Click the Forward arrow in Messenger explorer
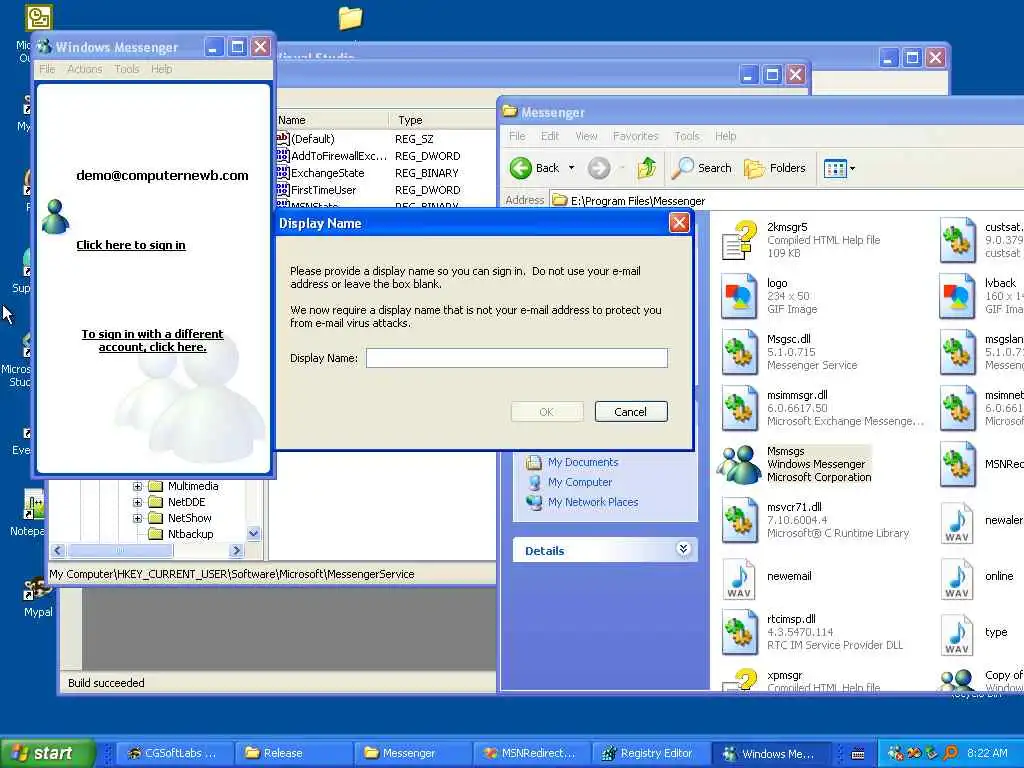 click(x=598, y=168)
